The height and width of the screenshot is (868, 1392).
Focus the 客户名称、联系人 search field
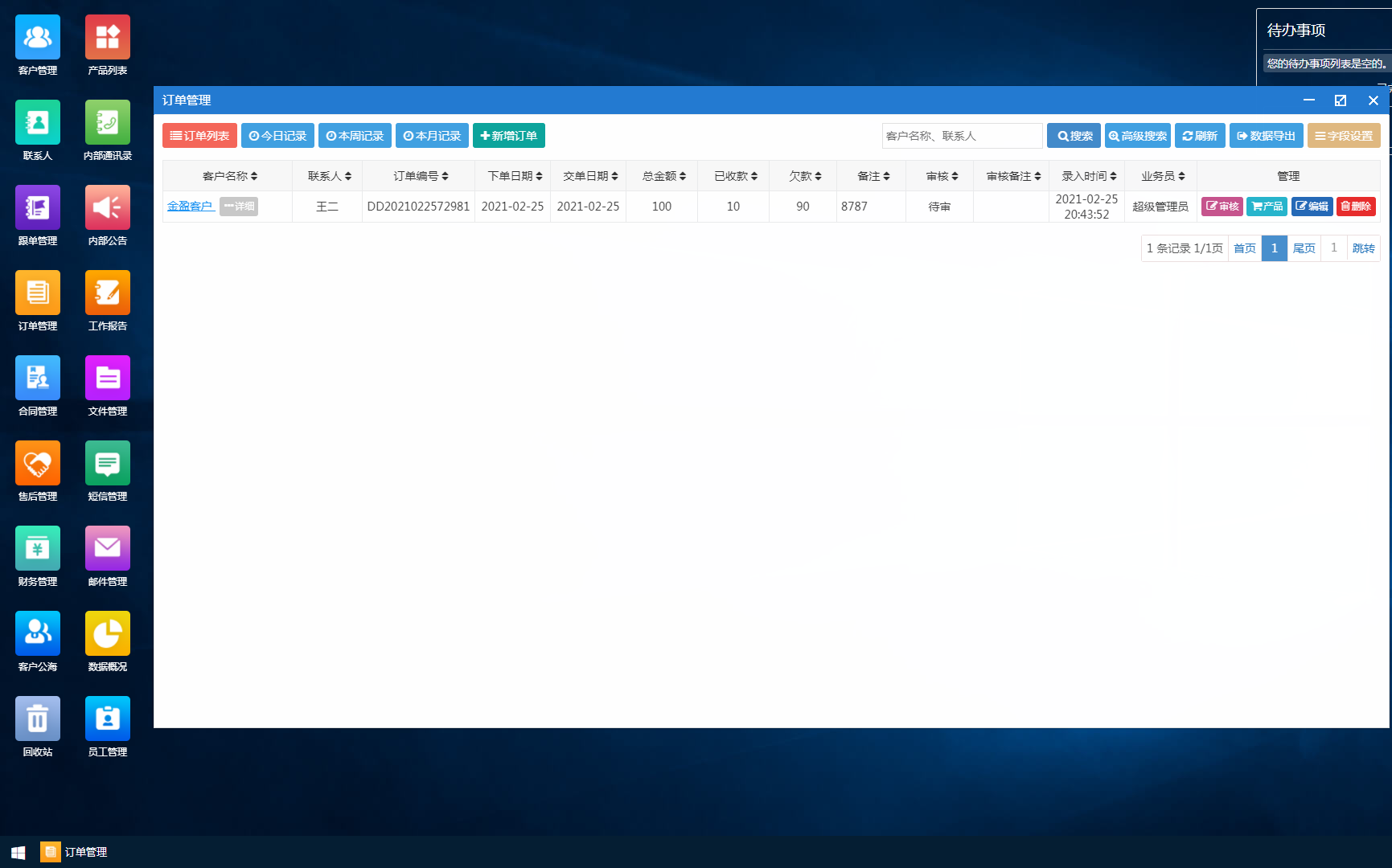(x=962, y=136)
